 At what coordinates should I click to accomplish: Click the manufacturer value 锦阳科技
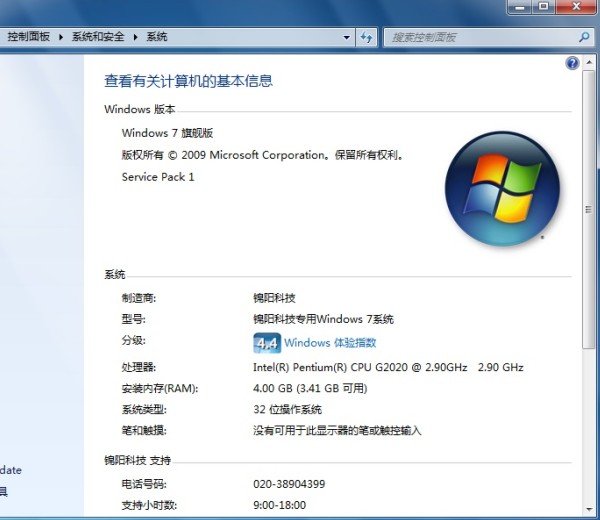pos(274,298)
